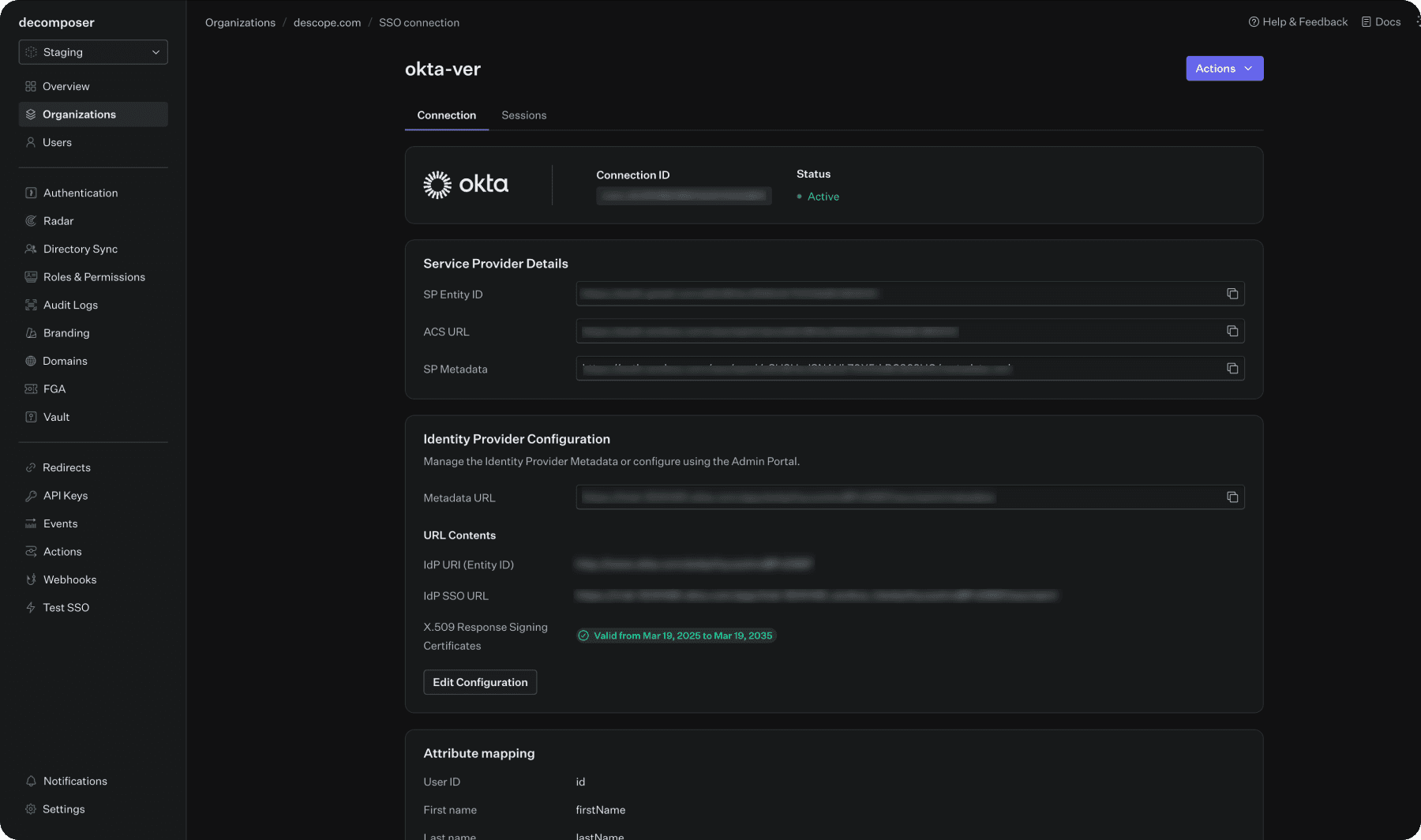Open Directory Sync from the sidebar

81,249
